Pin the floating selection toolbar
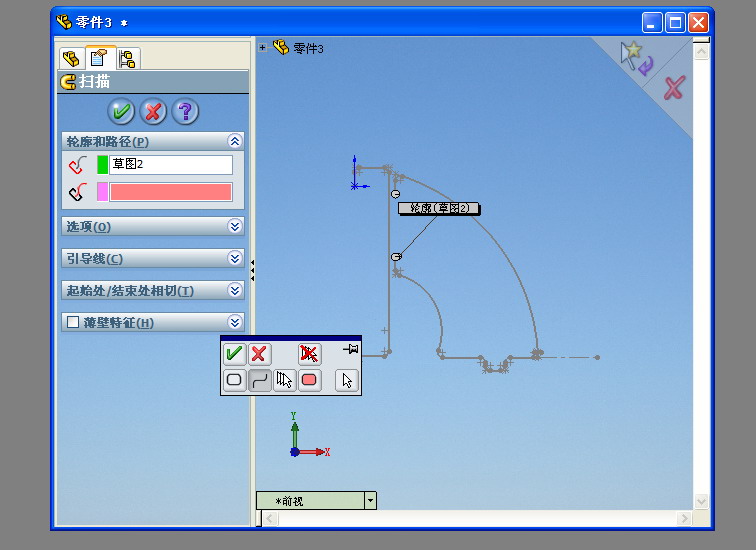Screen dimensions: 756x550 [351, 349]
